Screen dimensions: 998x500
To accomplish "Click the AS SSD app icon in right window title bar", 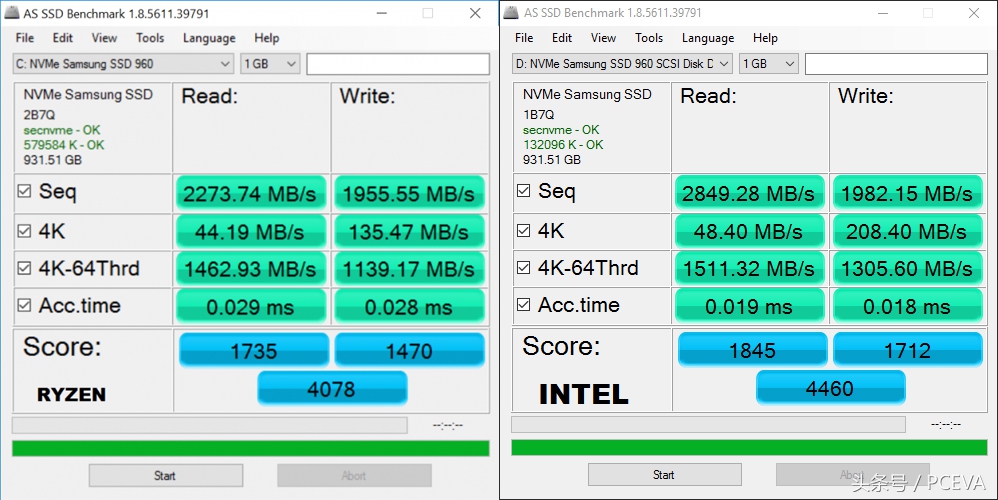I will [511, 13].
